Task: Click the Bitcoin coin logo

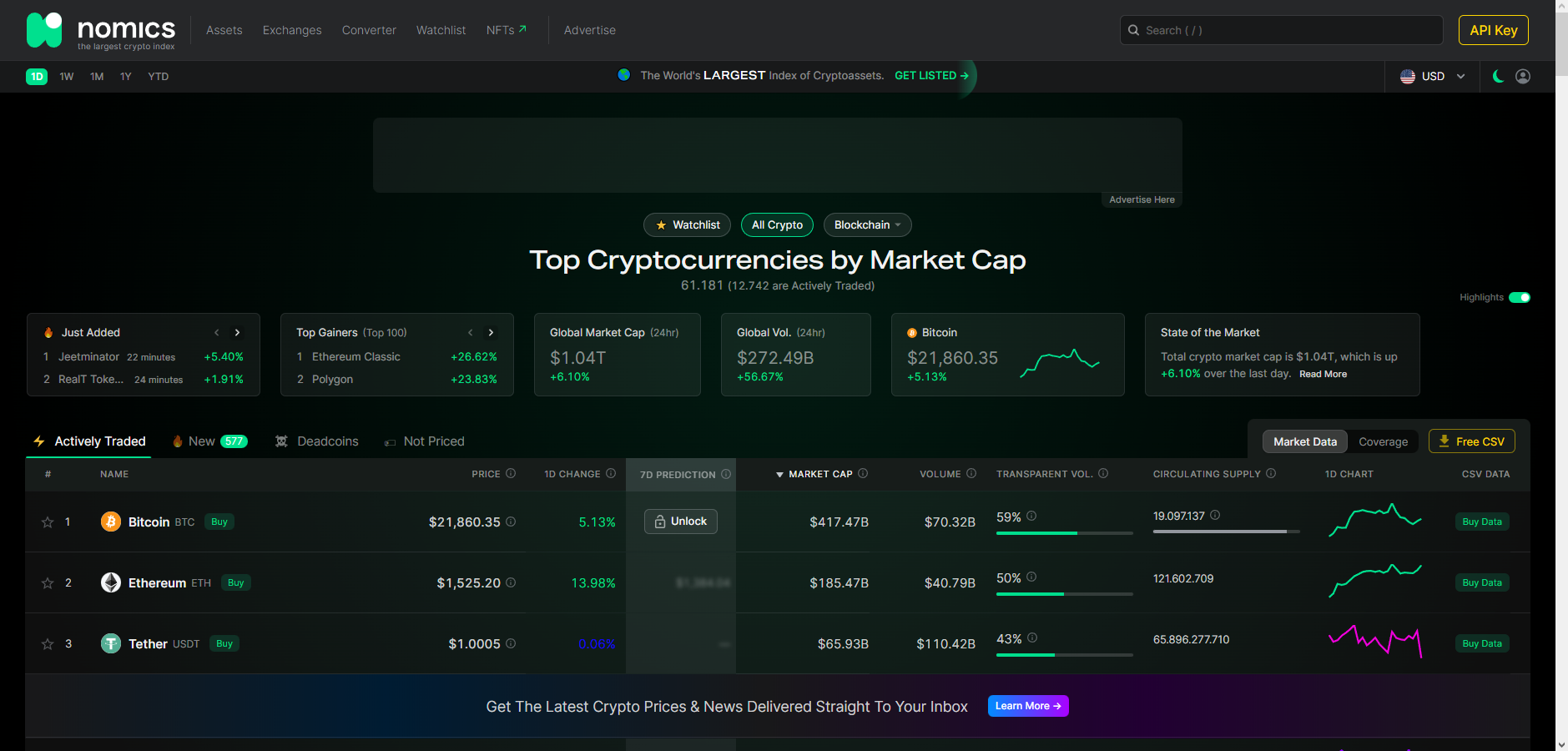Action: (111, 522)
